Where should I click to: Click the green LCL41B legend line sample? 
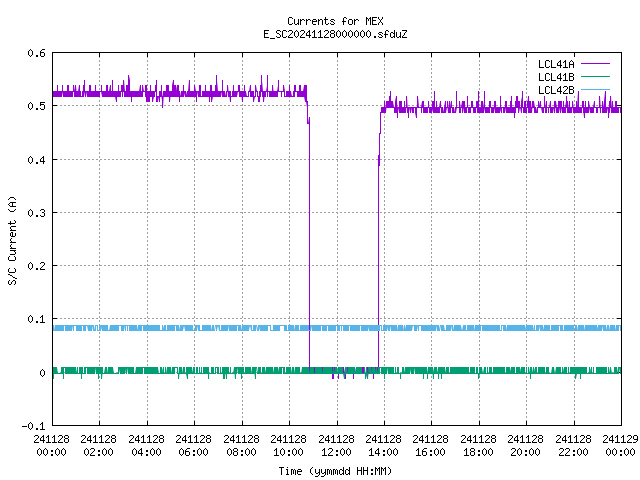coord(595,76)
